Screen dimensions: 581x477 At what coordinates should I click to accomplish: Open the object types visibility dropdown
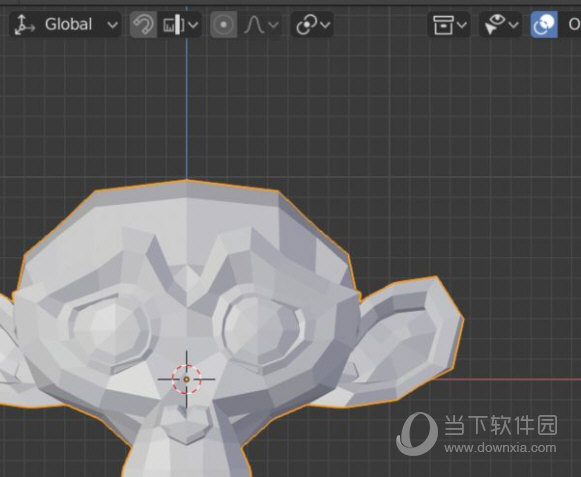tap(449, 24)
